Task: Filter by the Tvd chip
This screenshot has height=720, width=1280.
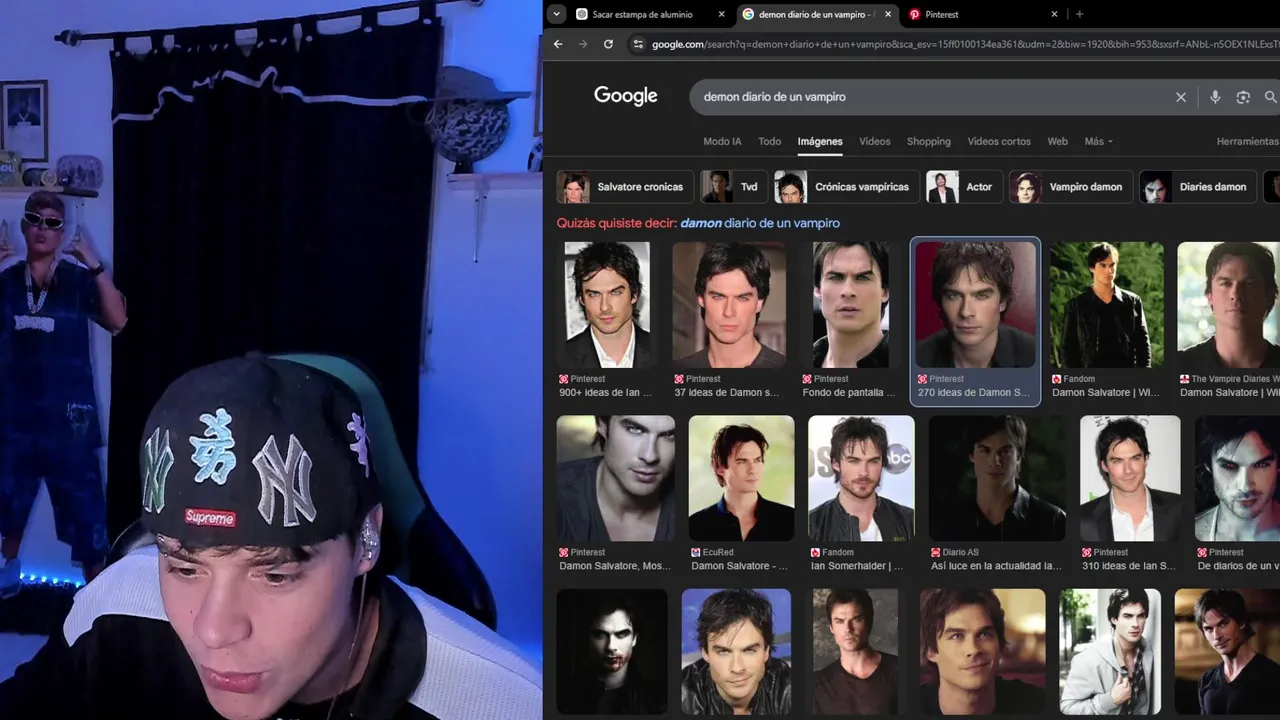Action: pyautogui.click(x=733, y=187)
